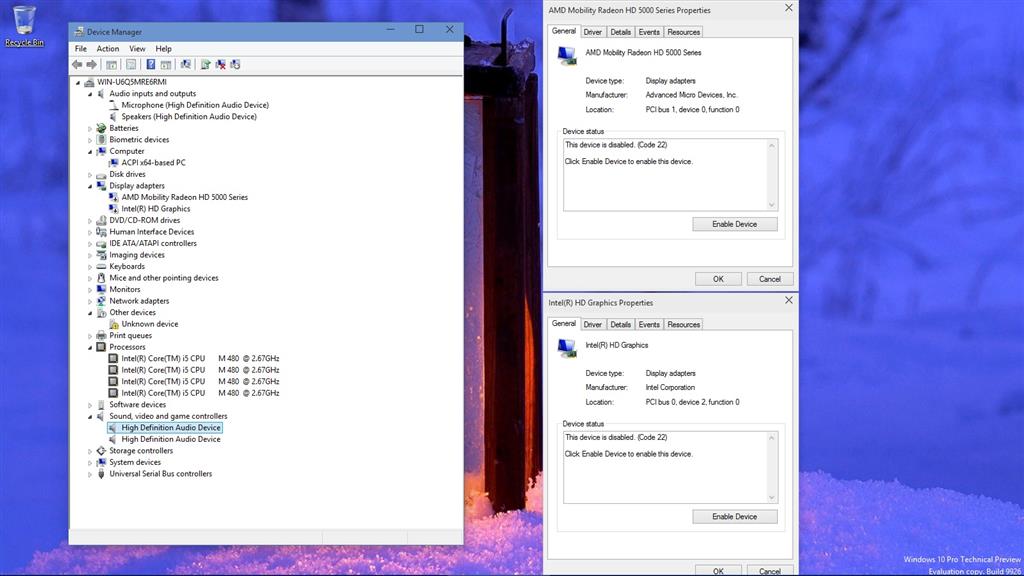Viewport: 1024px width, 576px height.
Task: Switch to Resources tab in AMD Radeon Properties
Action: pyautogui.click(x=684, y=32)
